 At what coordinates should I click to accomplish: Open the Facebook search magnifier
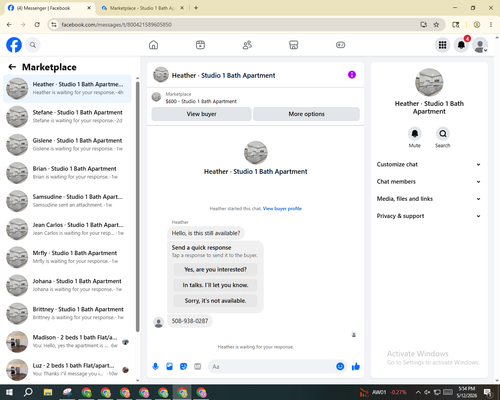[33, 45]
